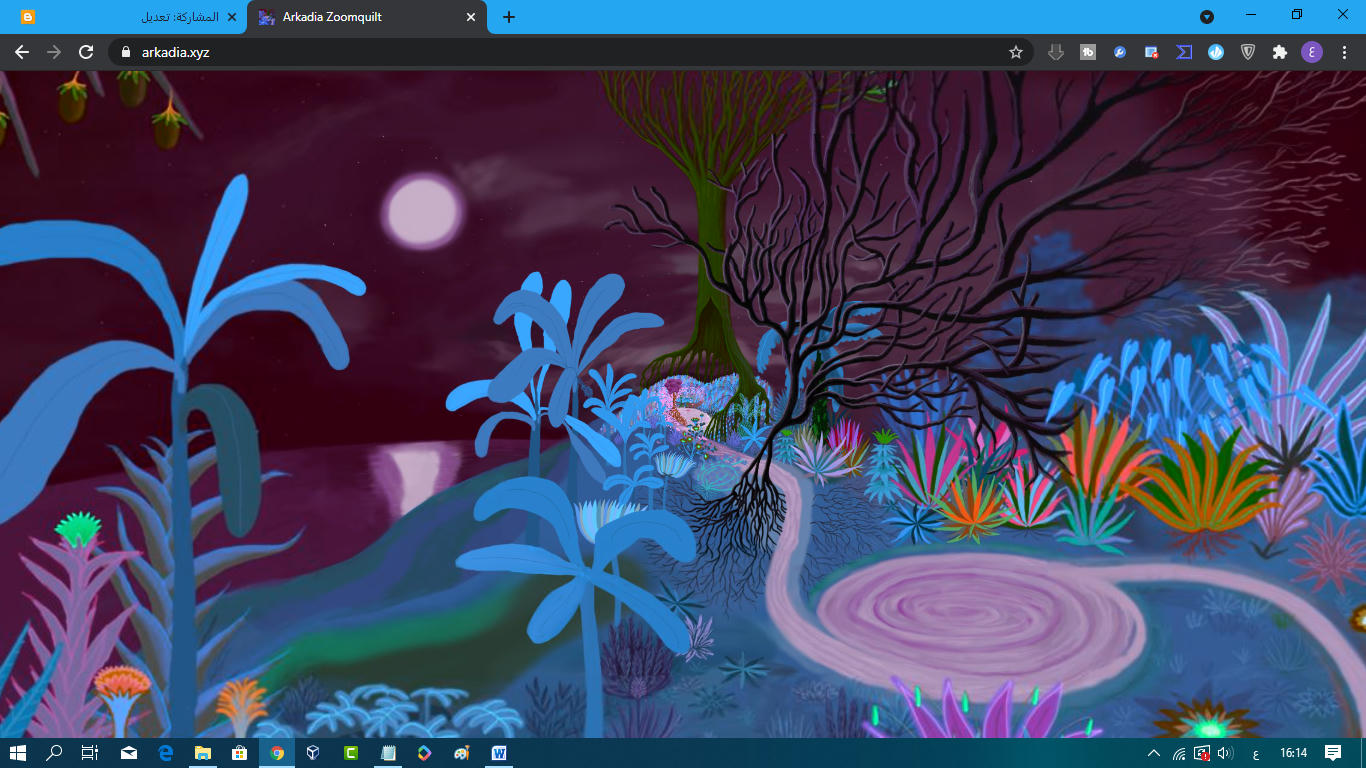
Task: Open the clock showing 16:14
Action: pyautogui.click(x=1294, y=753)
